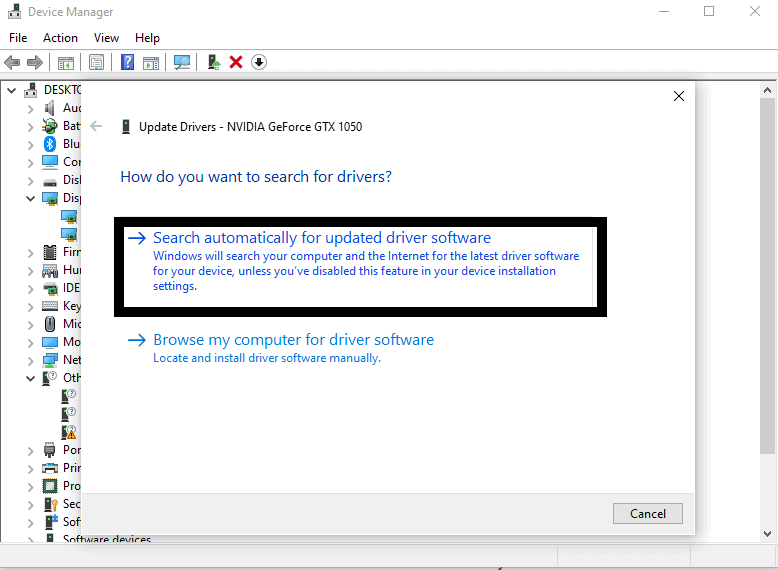Select the unknown device with yellow warning sign
The width and height of the screenshot is (778, 570).
coord(68,432)
